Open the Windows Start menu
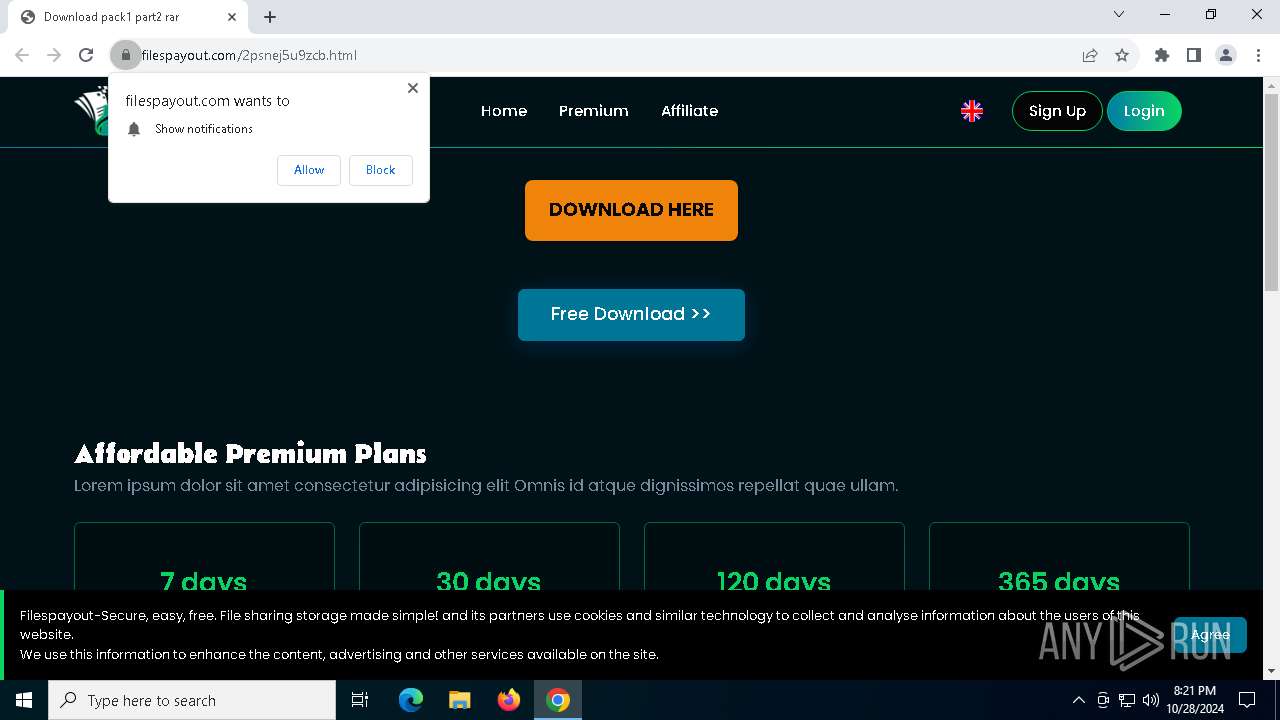The height and width of the screenshot is (720, 1280). [24, 700]
